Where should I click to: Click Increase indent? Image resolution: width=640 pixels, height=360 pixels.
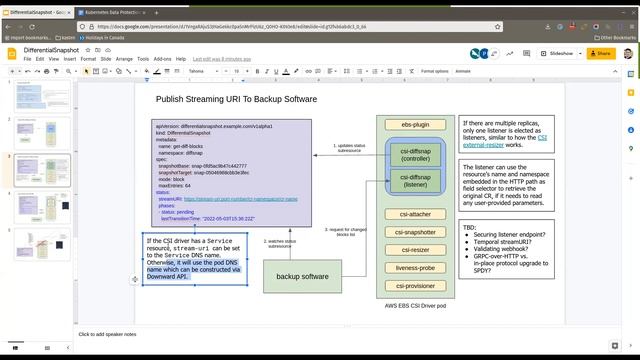pyautogui.click(x=399, y=71)
